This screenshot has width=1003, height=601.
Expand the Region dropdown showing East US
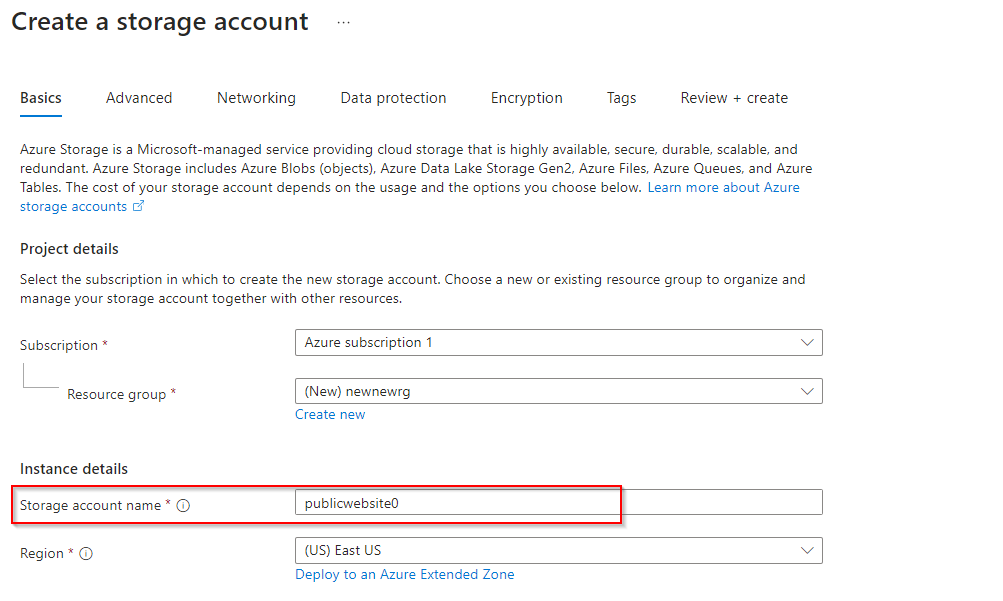point(558,551)
